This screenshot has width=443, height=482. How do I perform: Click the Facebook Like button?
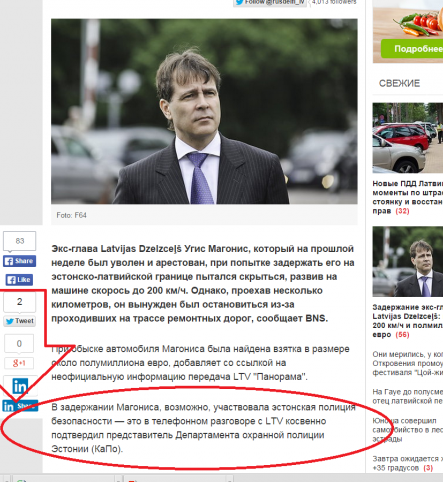19,280
